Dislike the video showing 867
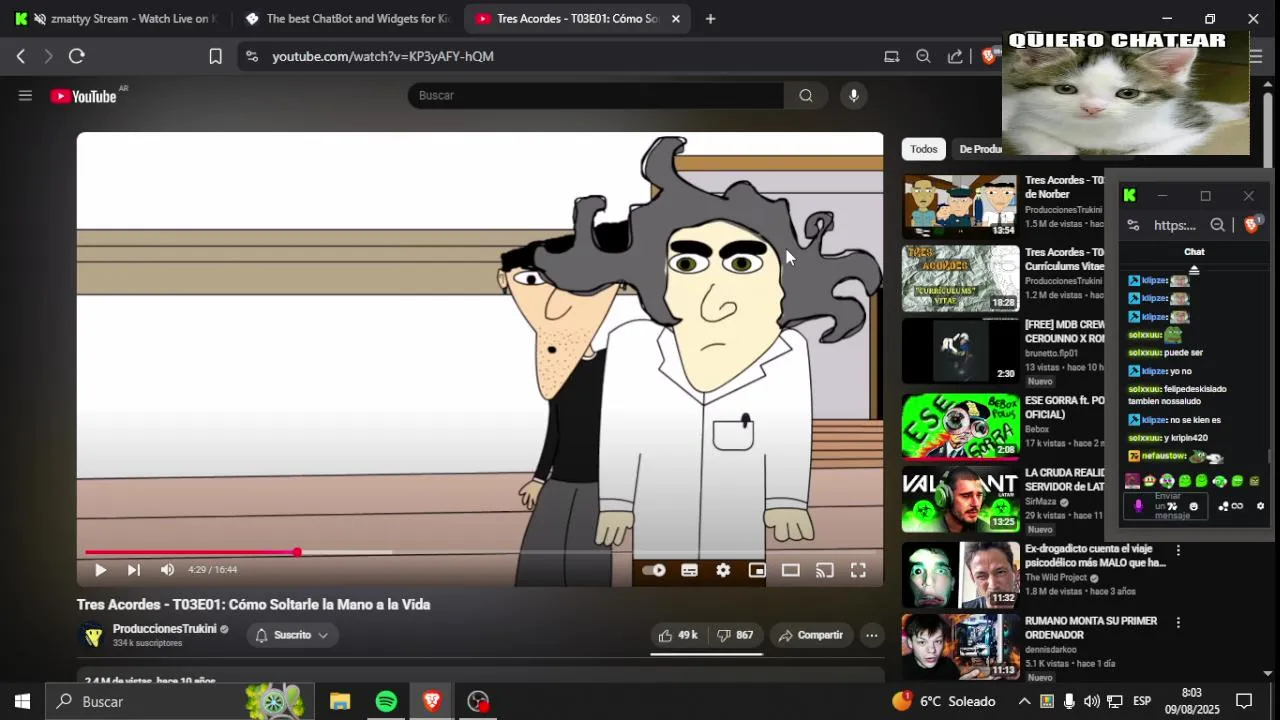Viewport: 1280px width, 720px height. pos(735,635)
